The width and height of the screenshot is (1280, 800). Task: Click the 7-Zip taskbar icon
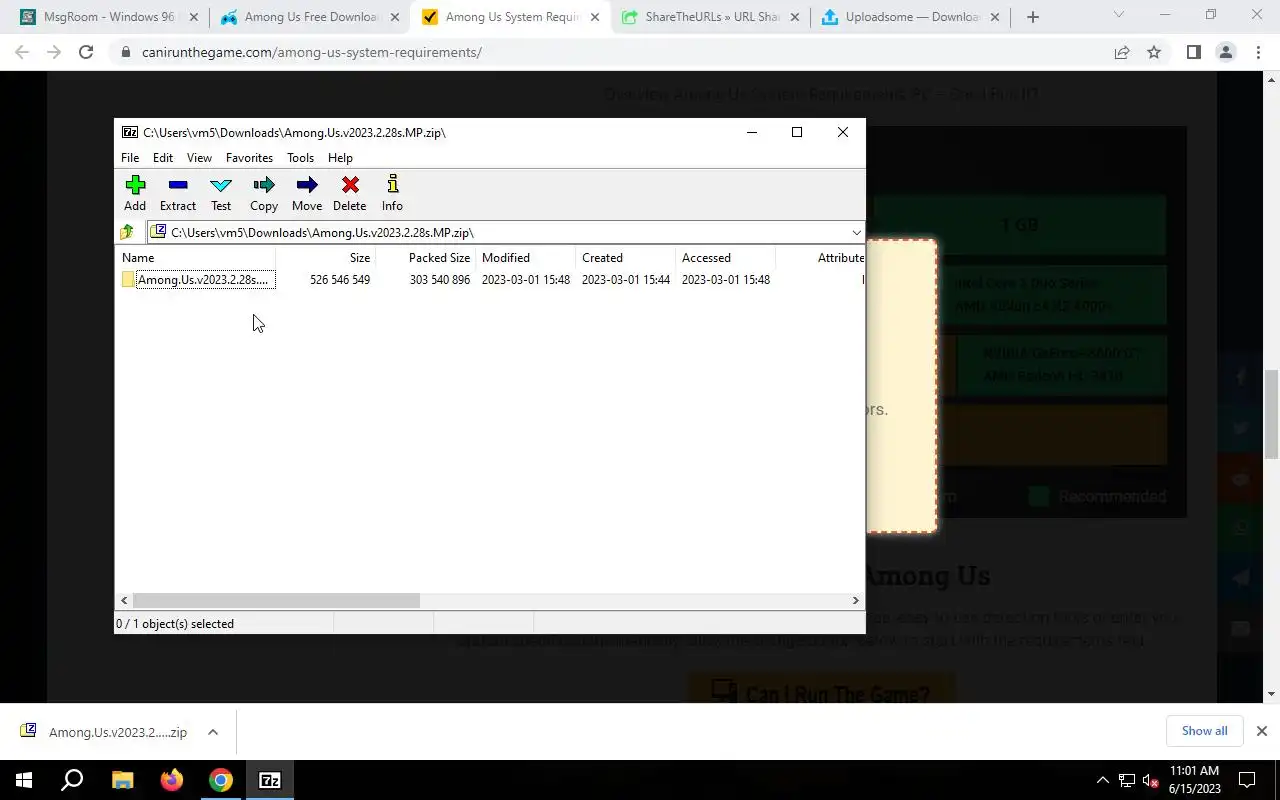tap(270, 780)
